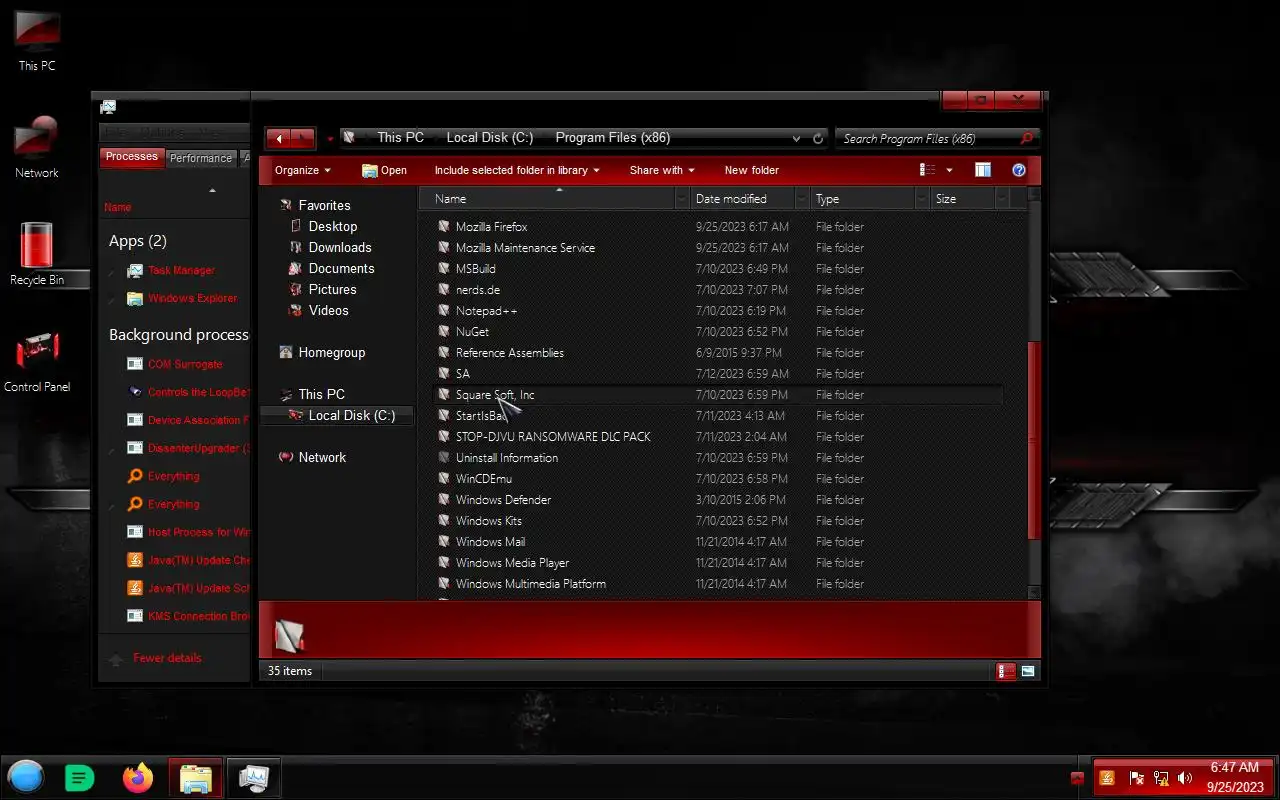Open Control Panel desktop icon
The image size is (1280, 800).
37,362
